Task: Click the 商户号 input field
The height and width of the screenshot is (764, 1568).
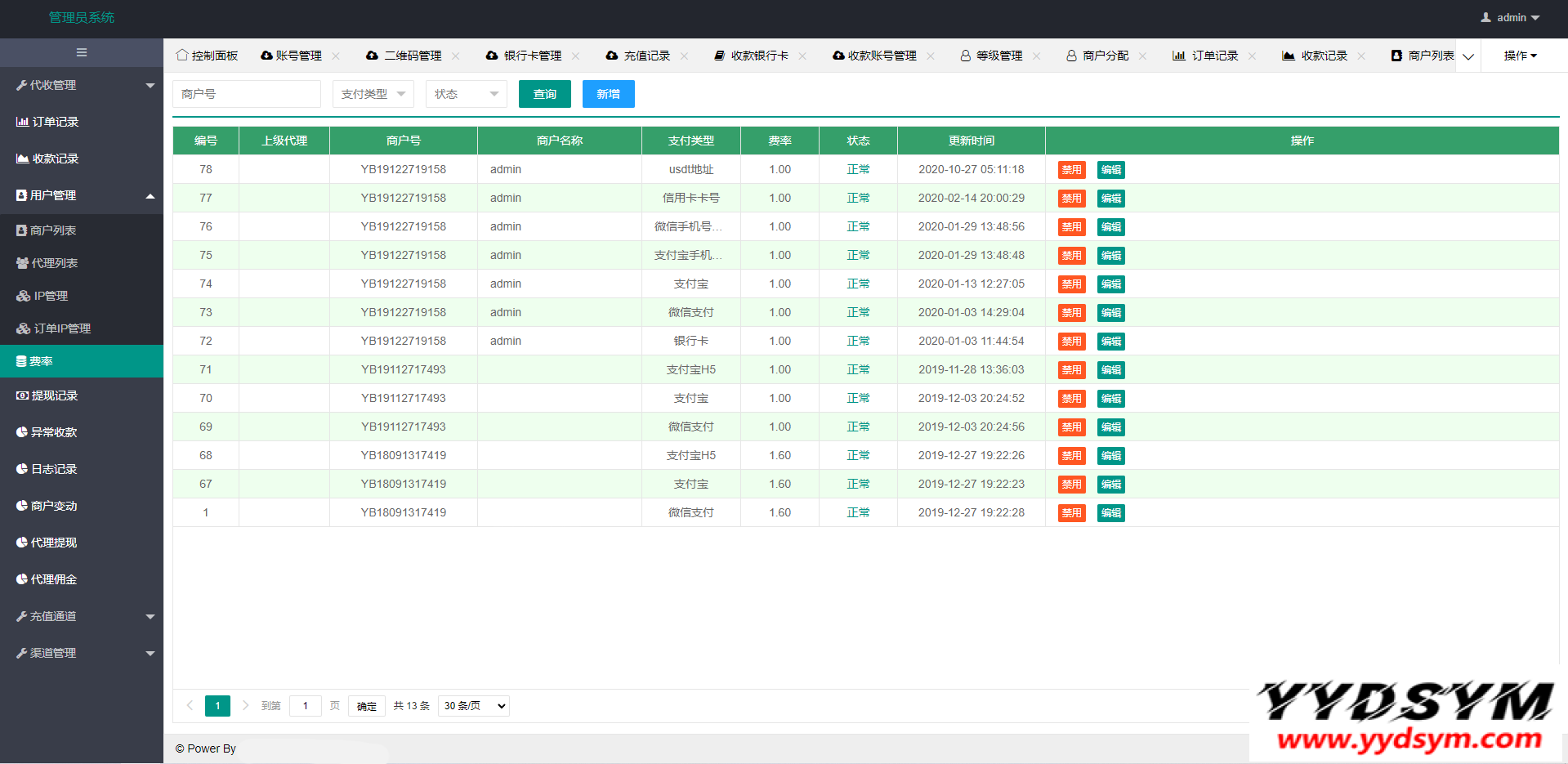Action: pos(246,94)
